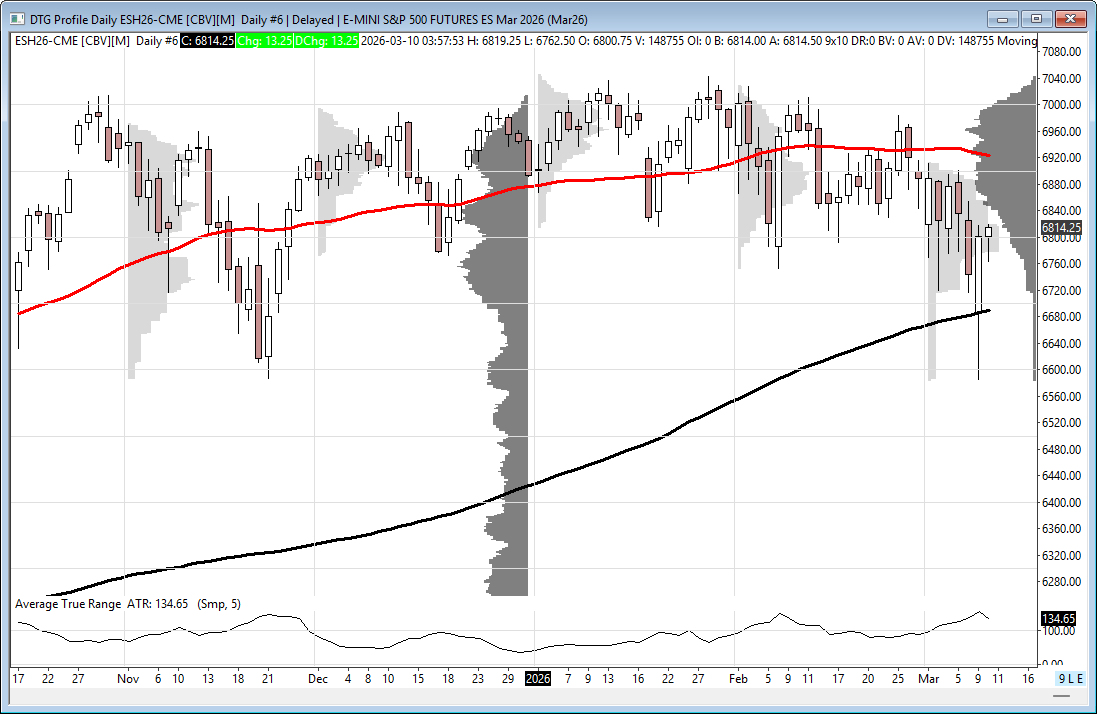Click the highlighted 2026 year marker on the date axis
Image resolution: width=1097 pixels, height=714 pixels.
click(x=537, y=678)
